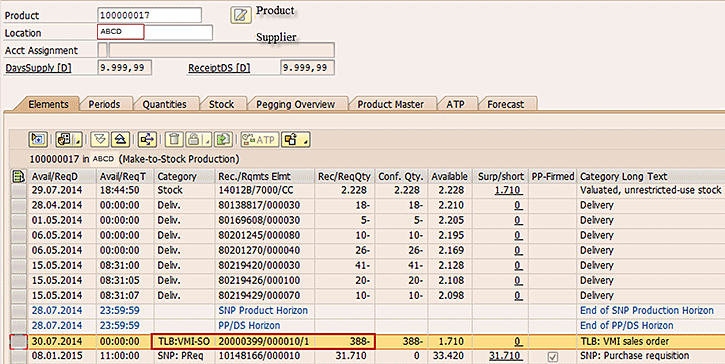This screenshot has height=364, width=725.
Task: Switch to the Stock tab
Action: [221, 104]
